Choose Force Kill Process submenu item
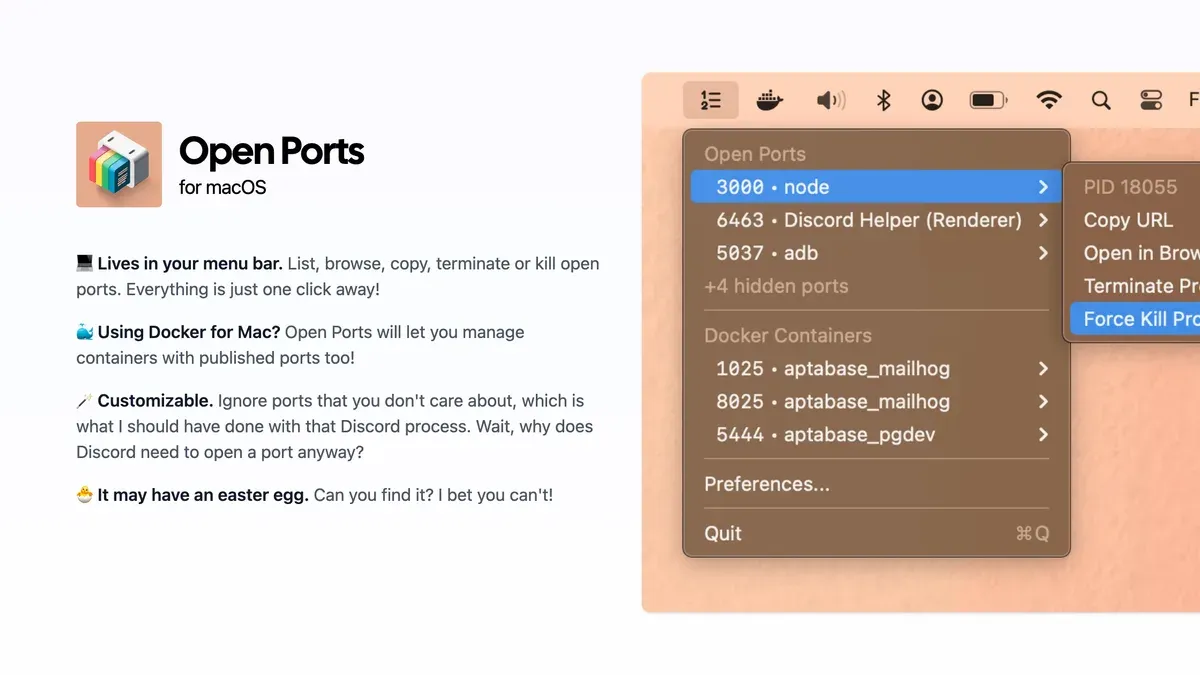 click(x=1135, y=319)
